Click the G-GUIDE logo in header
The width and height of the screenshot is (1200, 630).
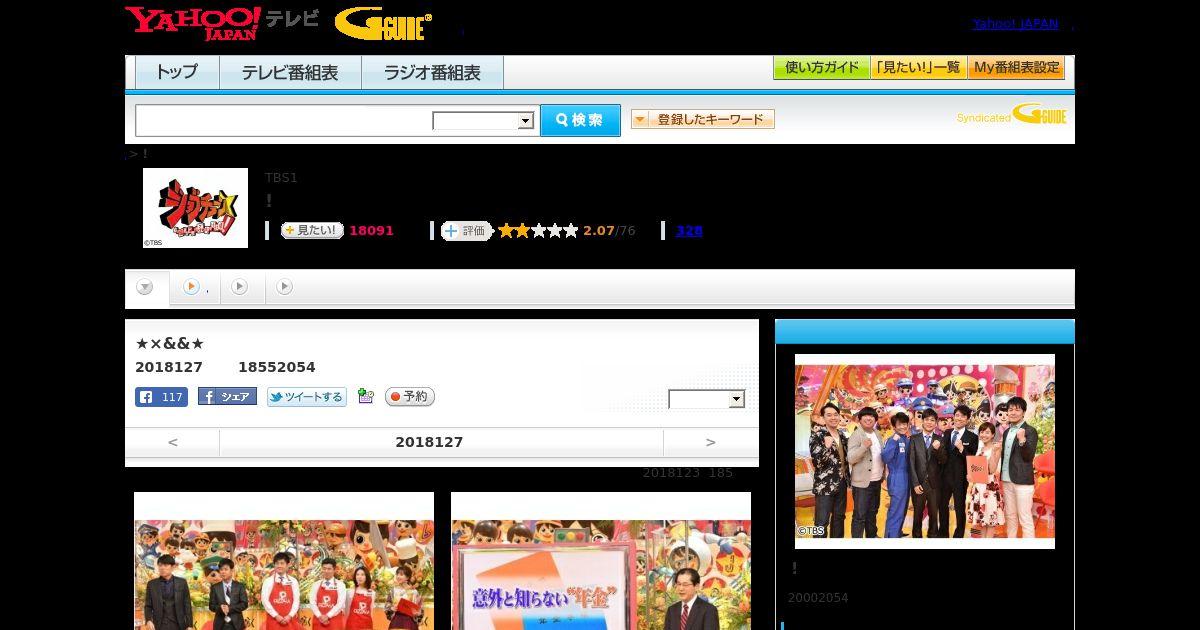(383, 23)
